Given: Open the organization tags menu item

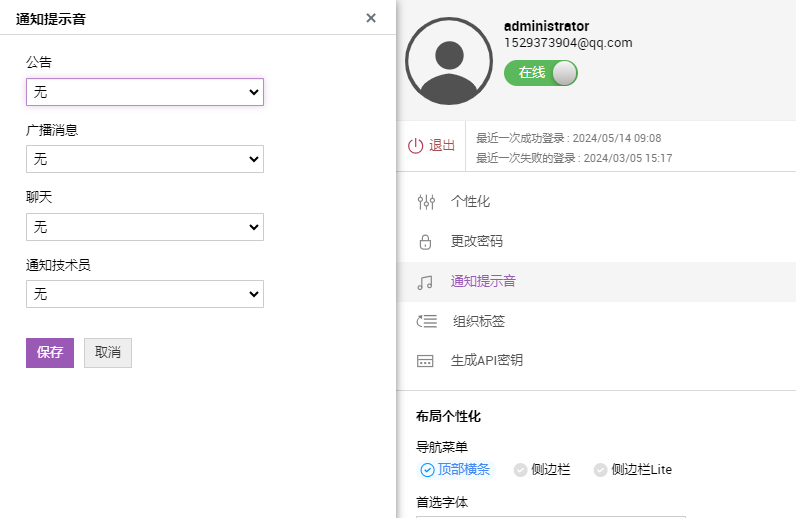Looking at the screenshot, I should (479, 322).
